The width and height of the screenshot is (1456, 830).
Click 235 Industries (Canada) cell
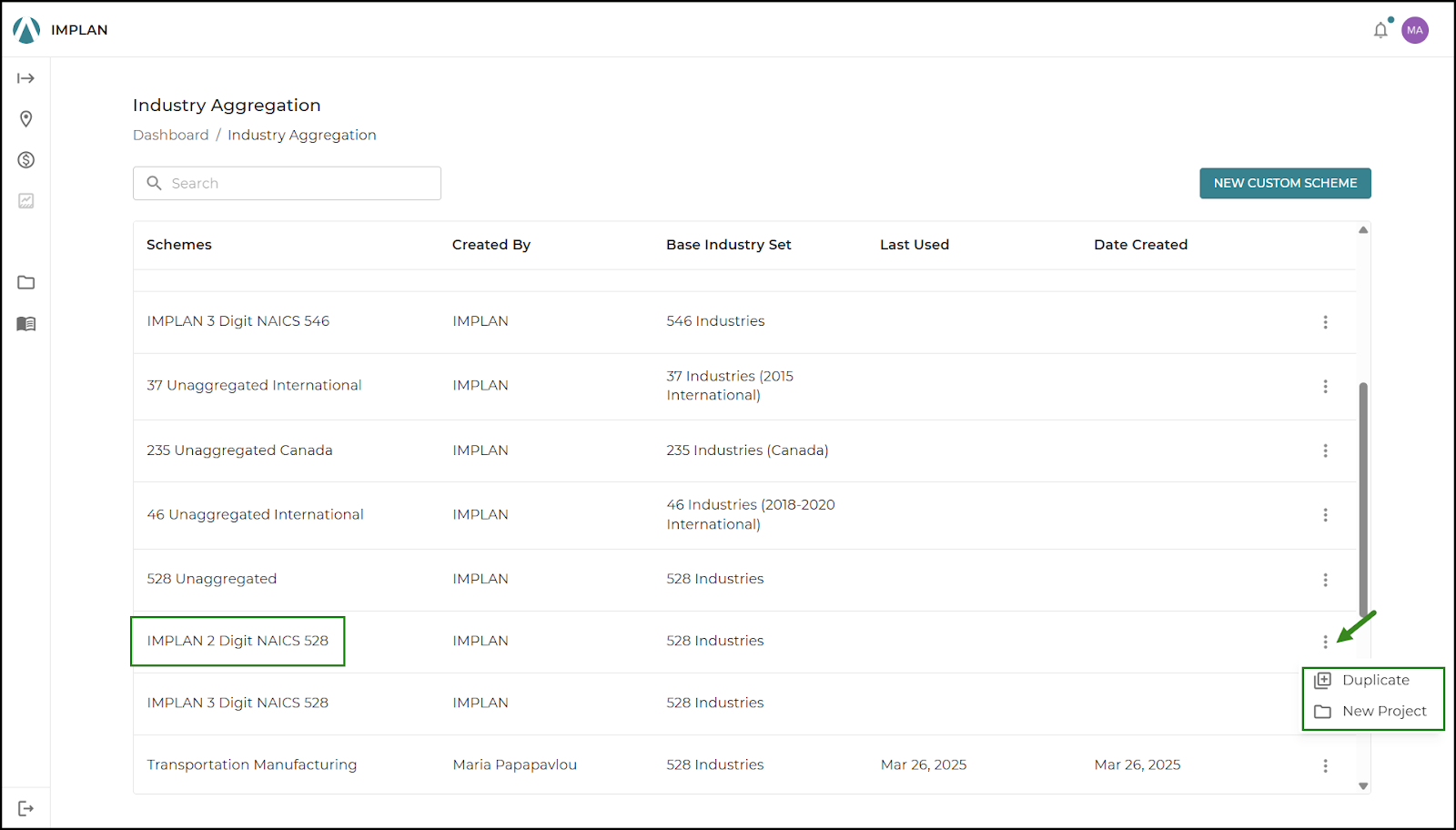pyautogui.click(x=747, y=450)
